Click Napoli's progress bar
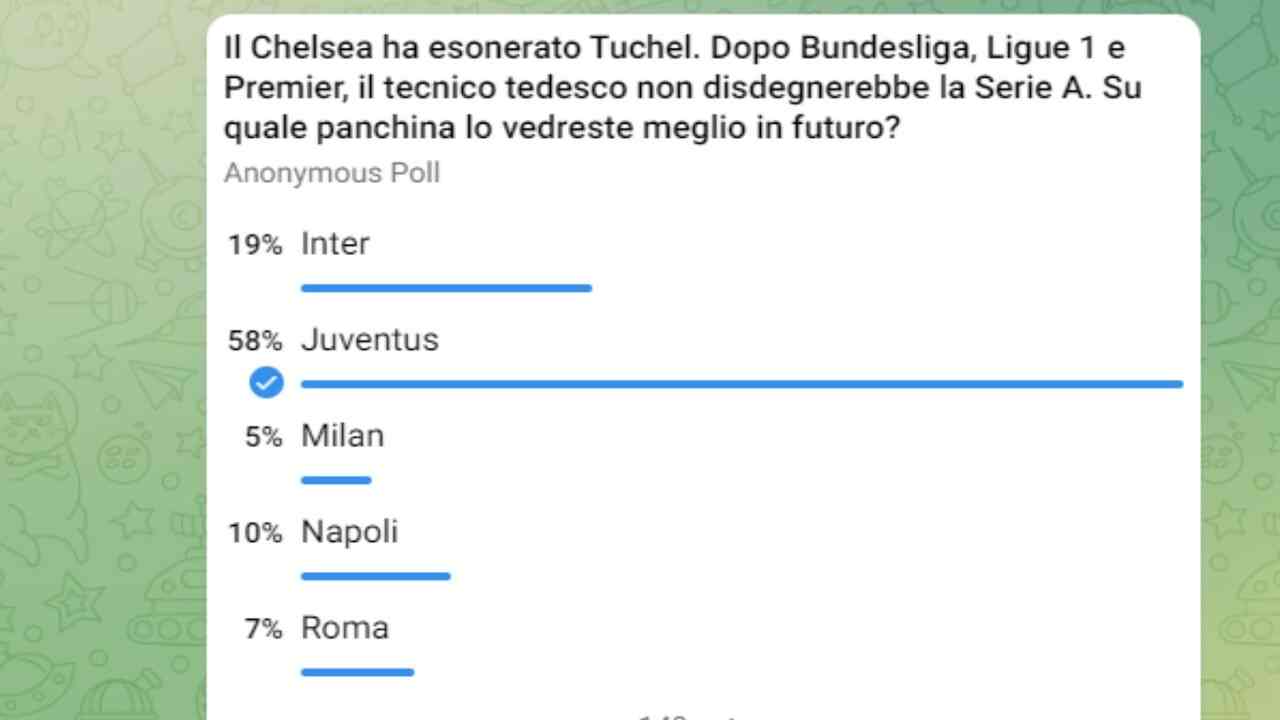 [375, 576]
